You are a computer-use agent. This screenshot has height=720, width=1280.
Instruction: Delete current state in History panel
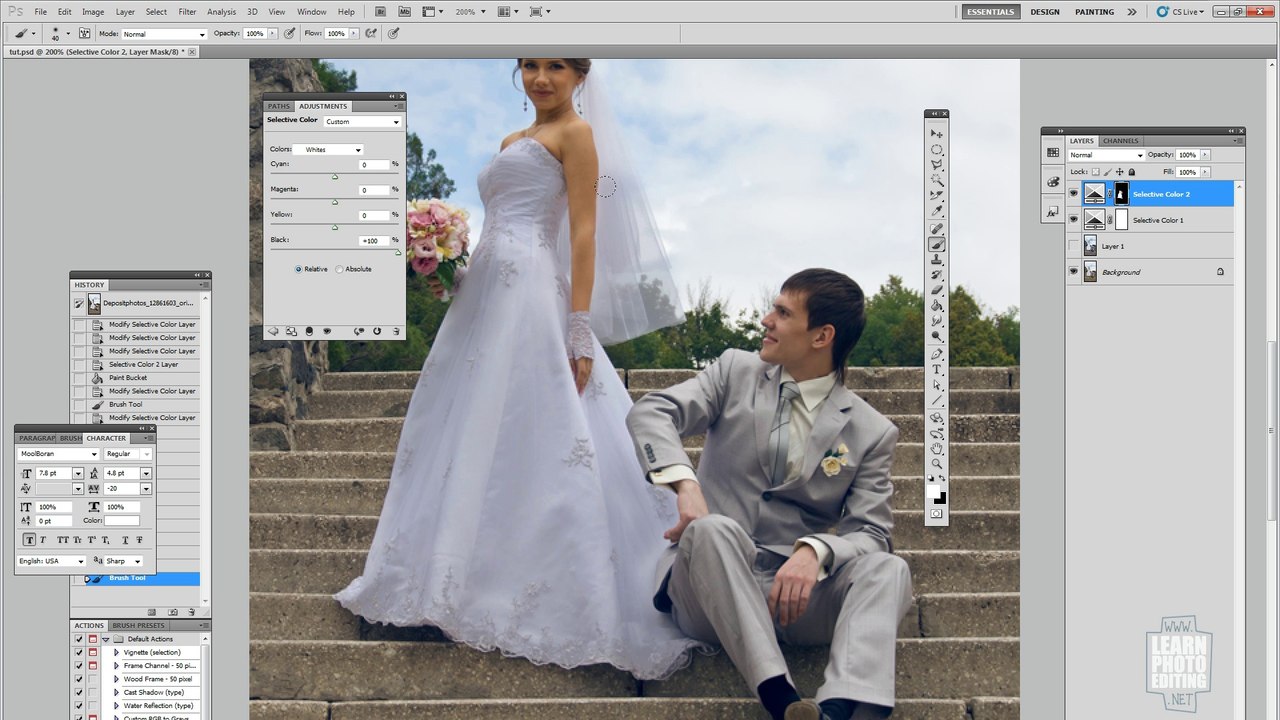point(190,612)
